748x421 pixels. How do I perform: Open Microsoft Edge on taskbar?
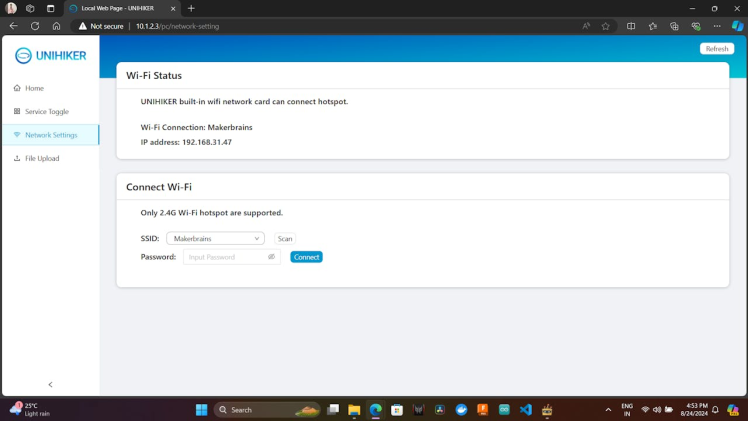pos(375,410)
